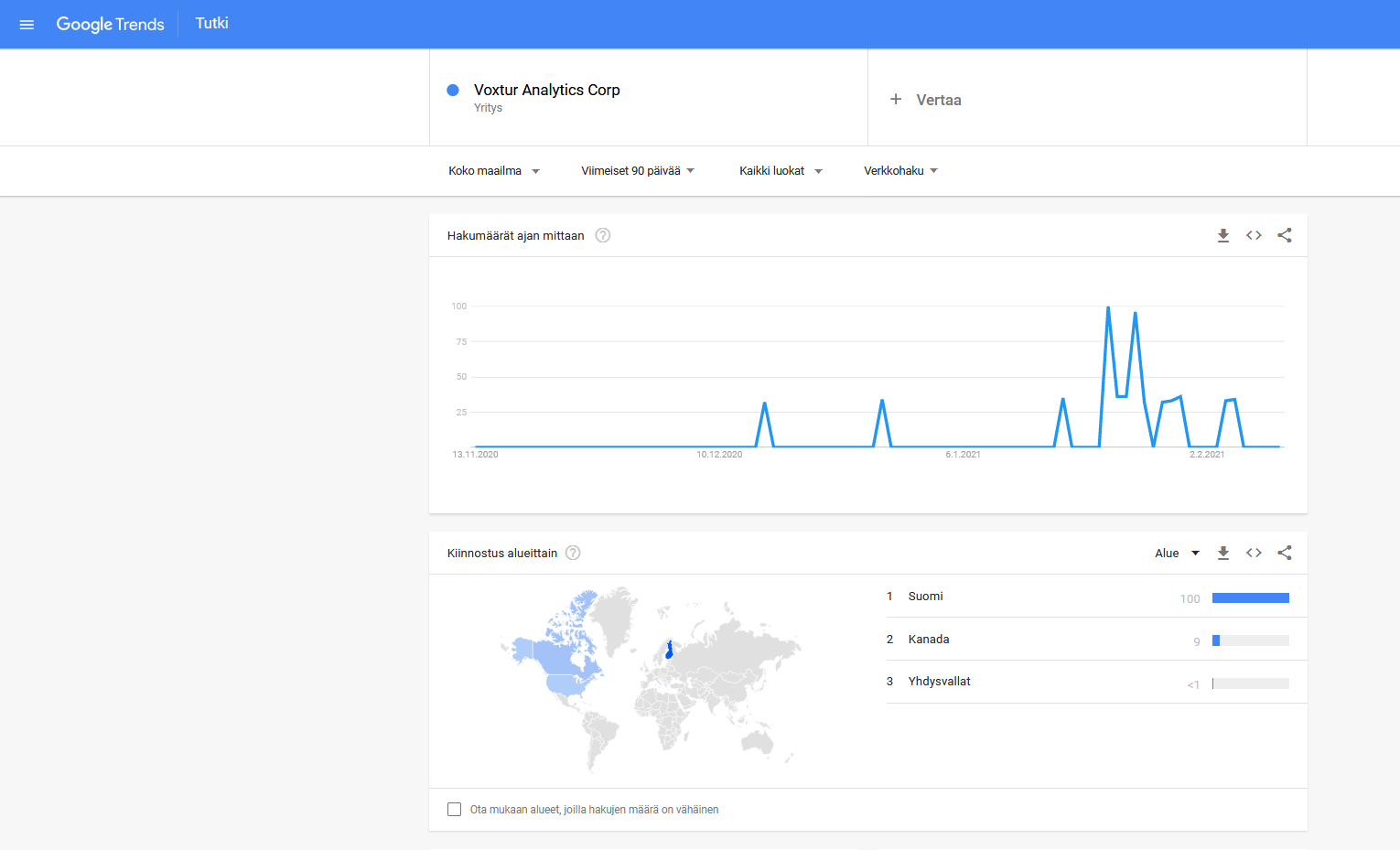Open the Alue region type dropdown
1400x850 pixels.
(x=1177, y=554)
